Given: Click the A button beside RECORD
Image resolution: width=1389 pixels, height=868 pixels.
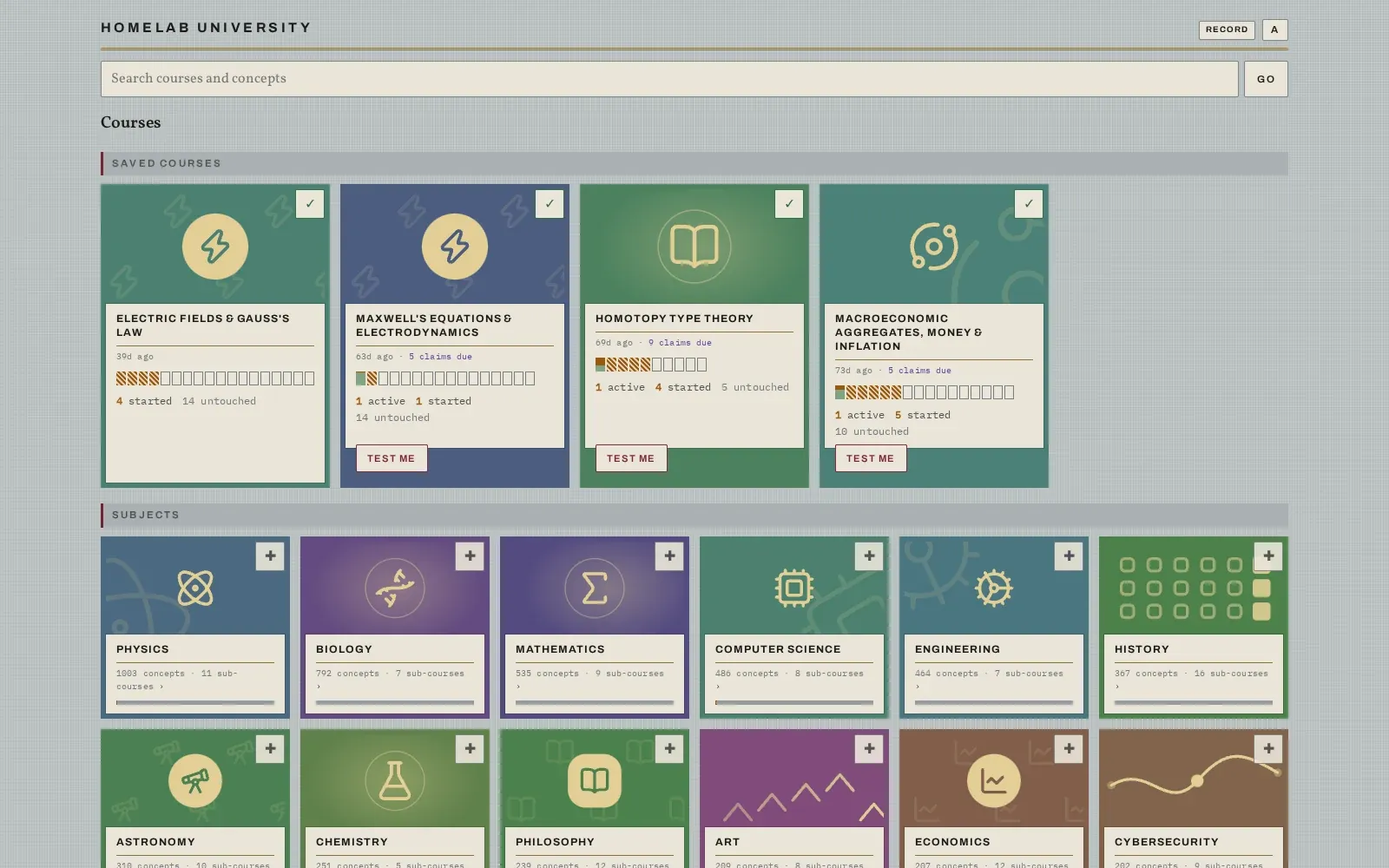Looking at the screenshot, I should (1274, 30).
